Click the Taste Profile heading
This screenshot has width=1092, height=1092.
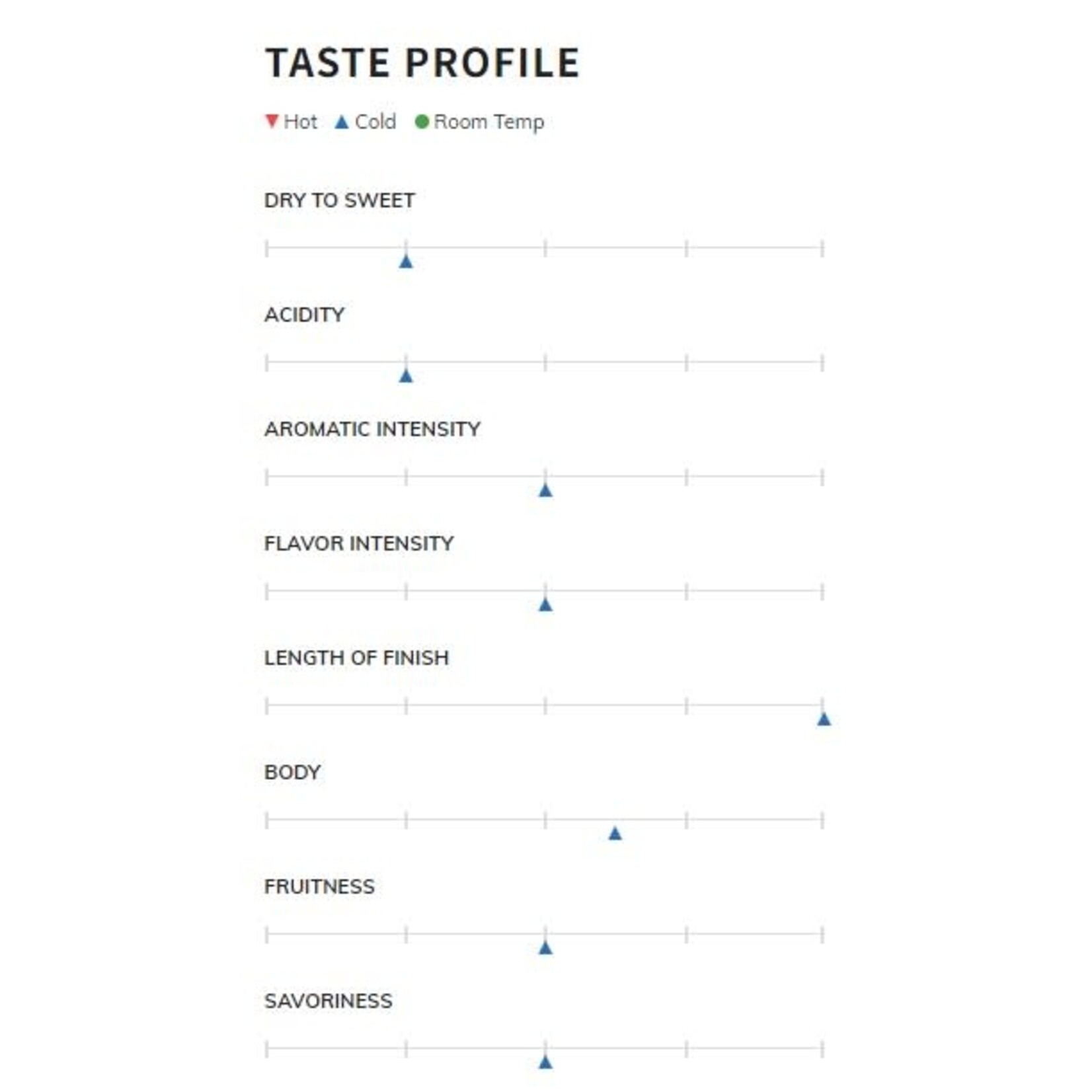[x=422, y=63]
